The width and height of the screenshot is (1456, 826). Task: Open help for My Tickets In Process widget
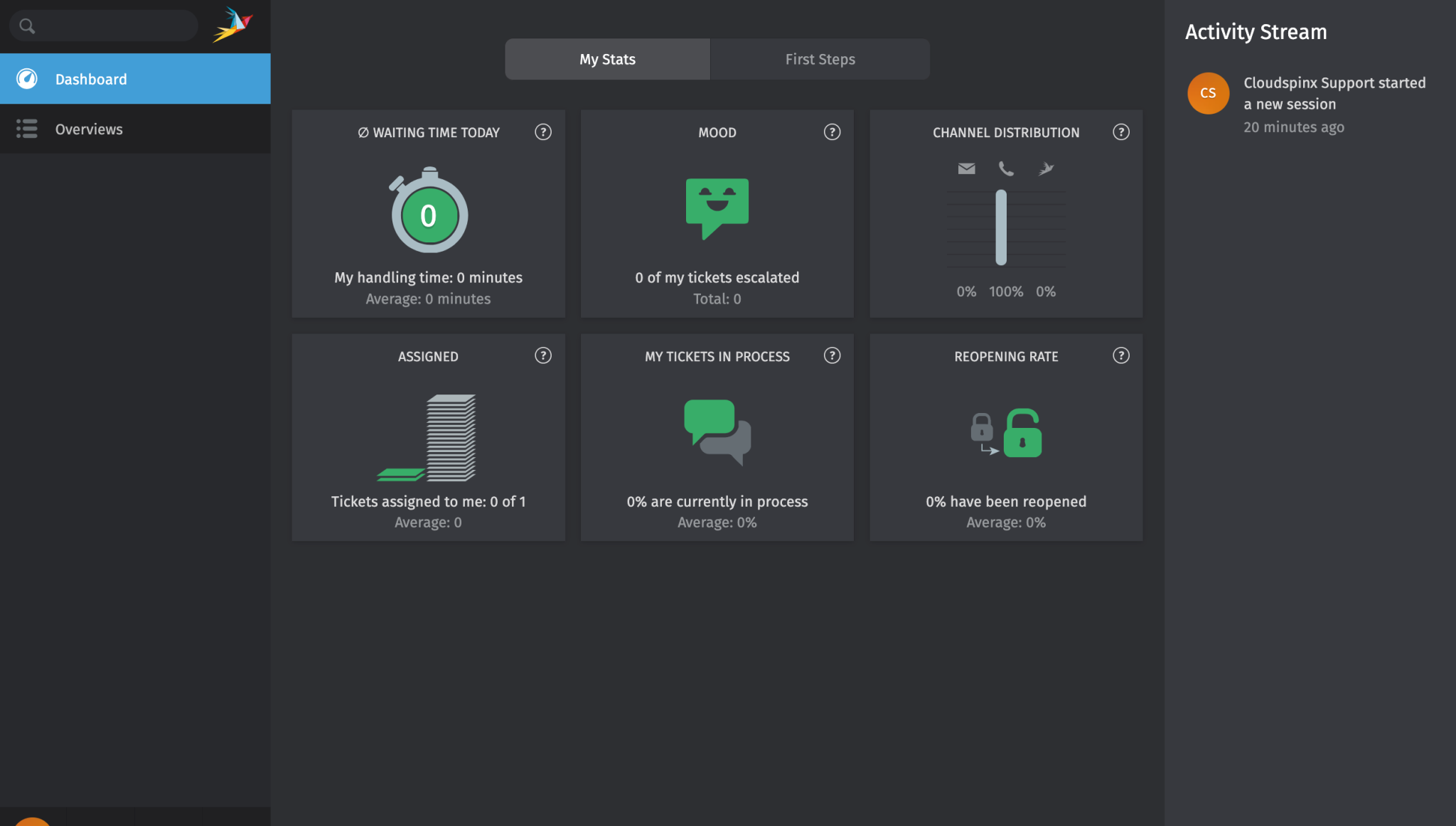coord(832,355)
